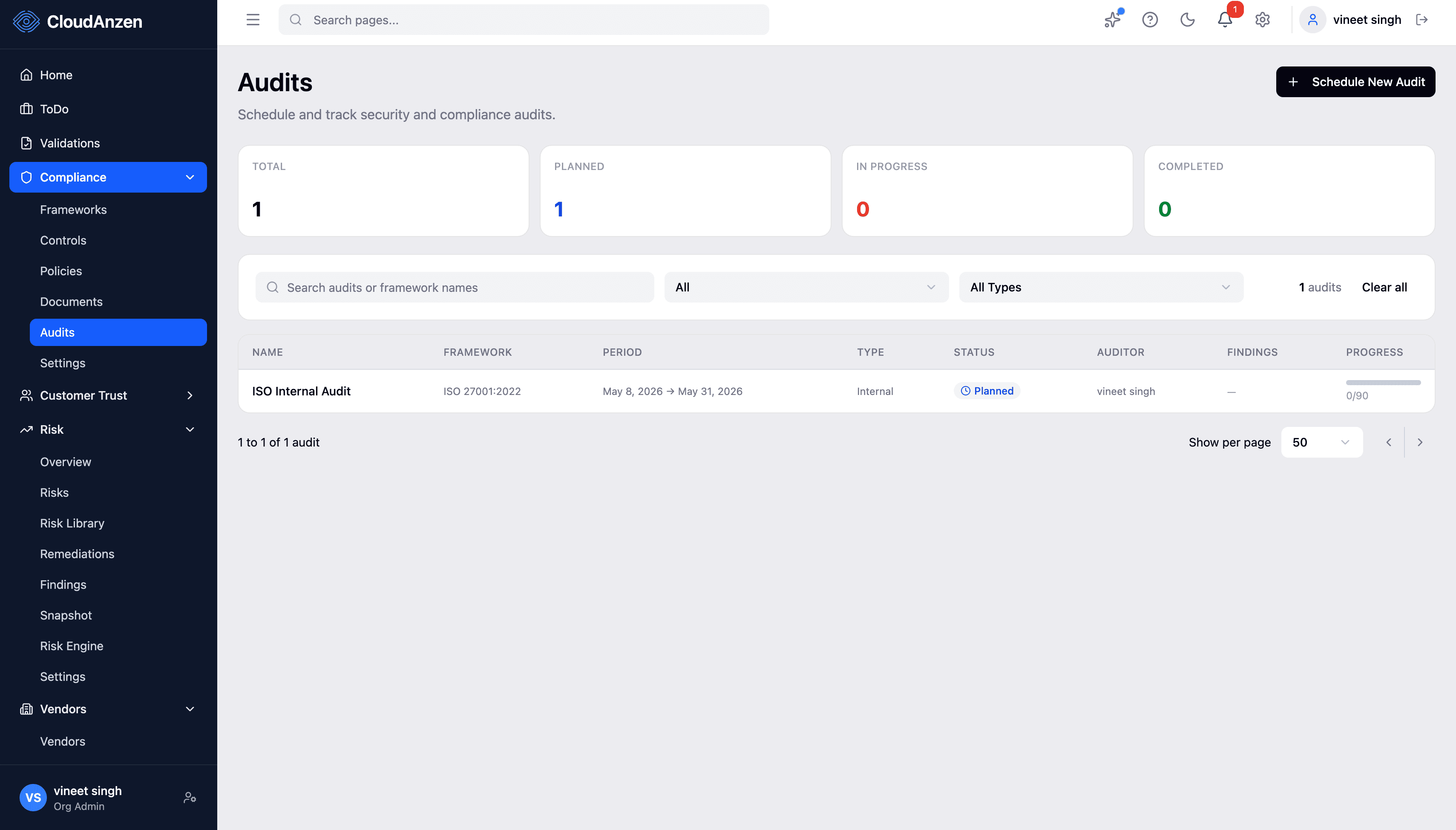Open Settings under Compliance
Viewport: 1456px width, 830px height.
tap(62, 363)
